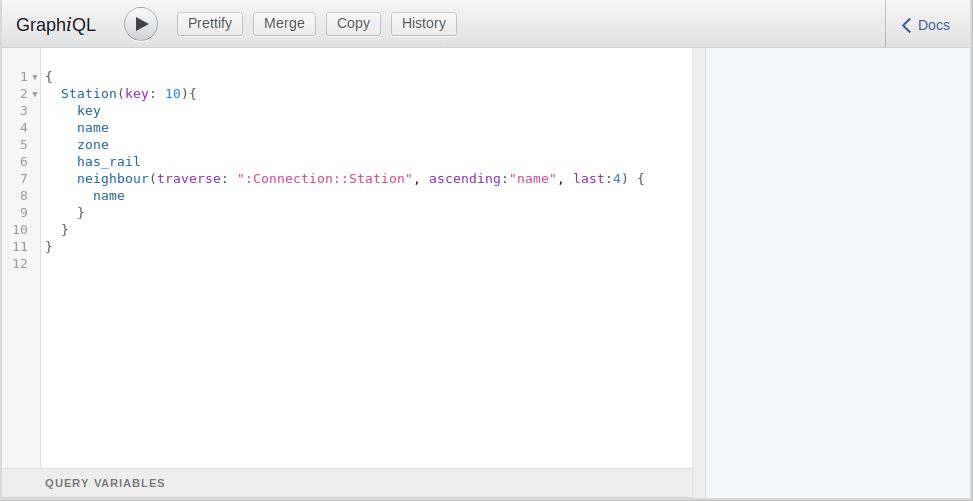973x501 pixels.
Task: Run the query with the play button
Action: [x=141, y=24]
